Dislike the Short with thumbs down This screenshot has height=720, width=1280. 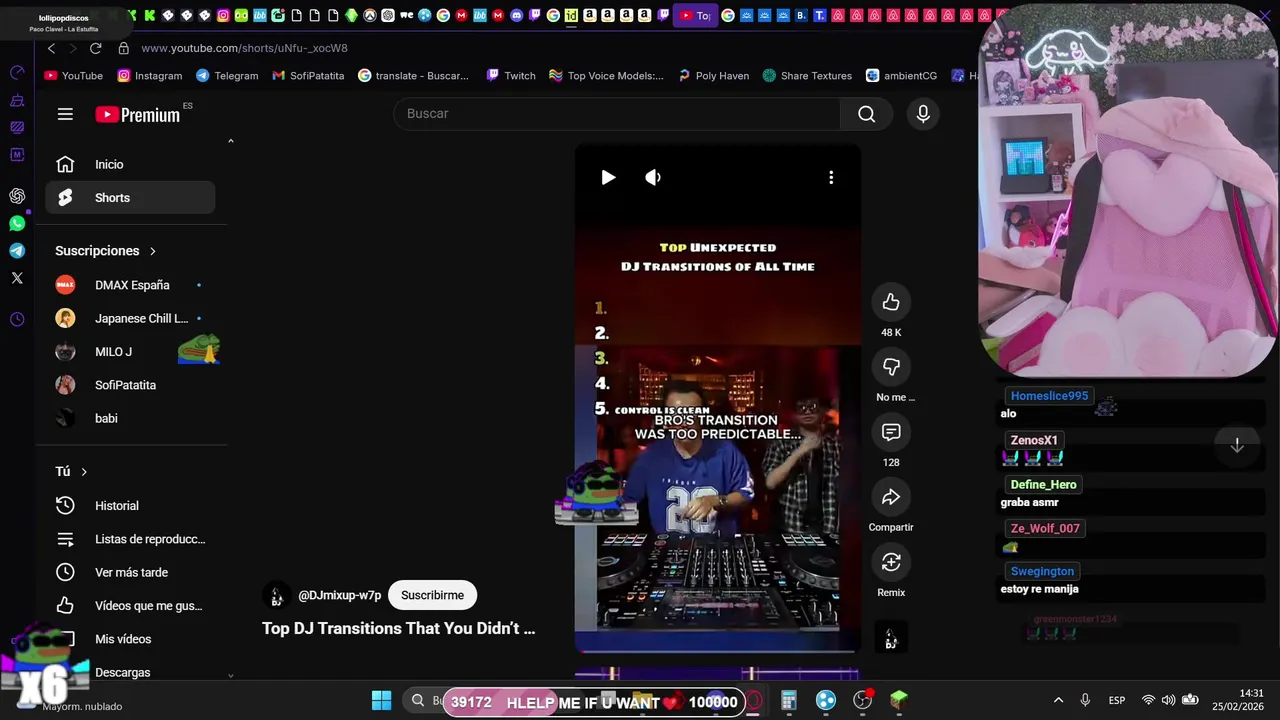891,367
